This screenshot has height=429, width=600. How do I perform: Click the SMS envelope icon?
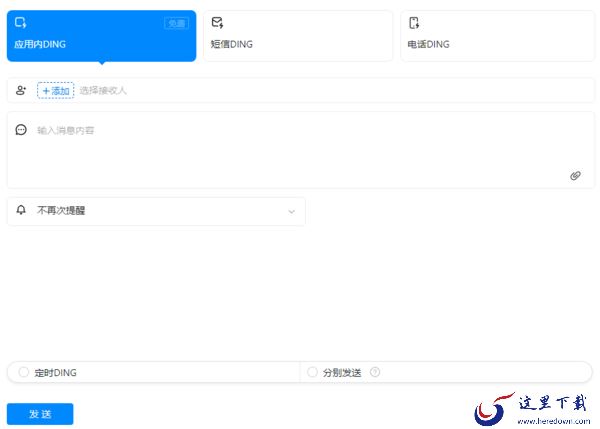(x=217, y=23)
